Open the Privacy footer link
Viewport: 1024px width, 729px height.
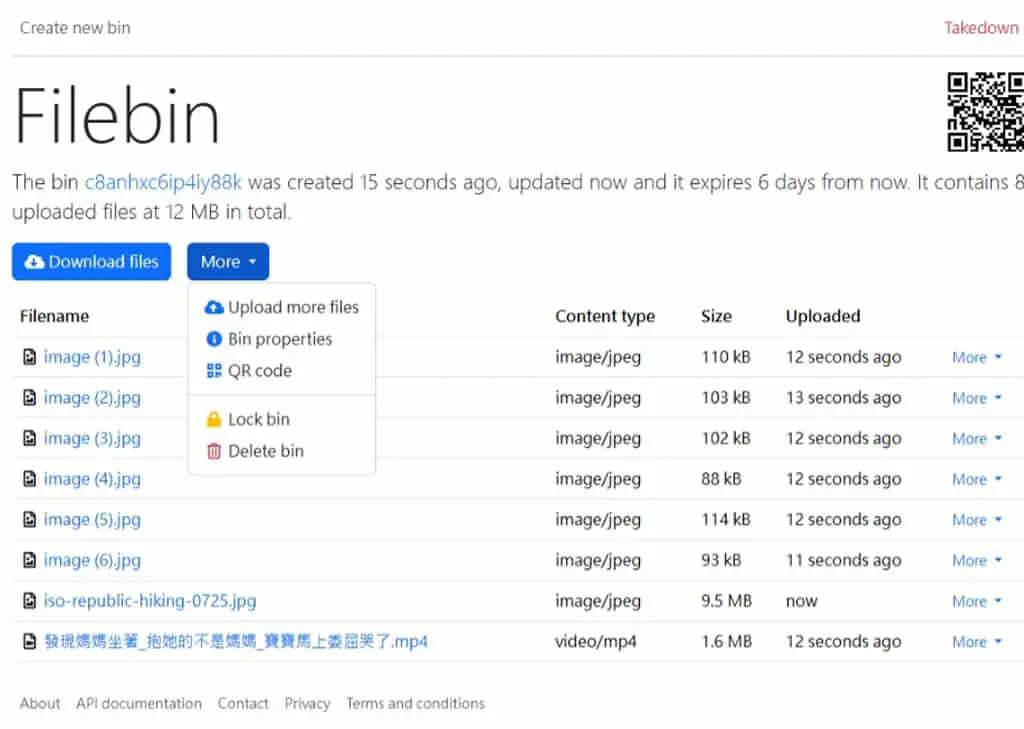pos(307,704)
